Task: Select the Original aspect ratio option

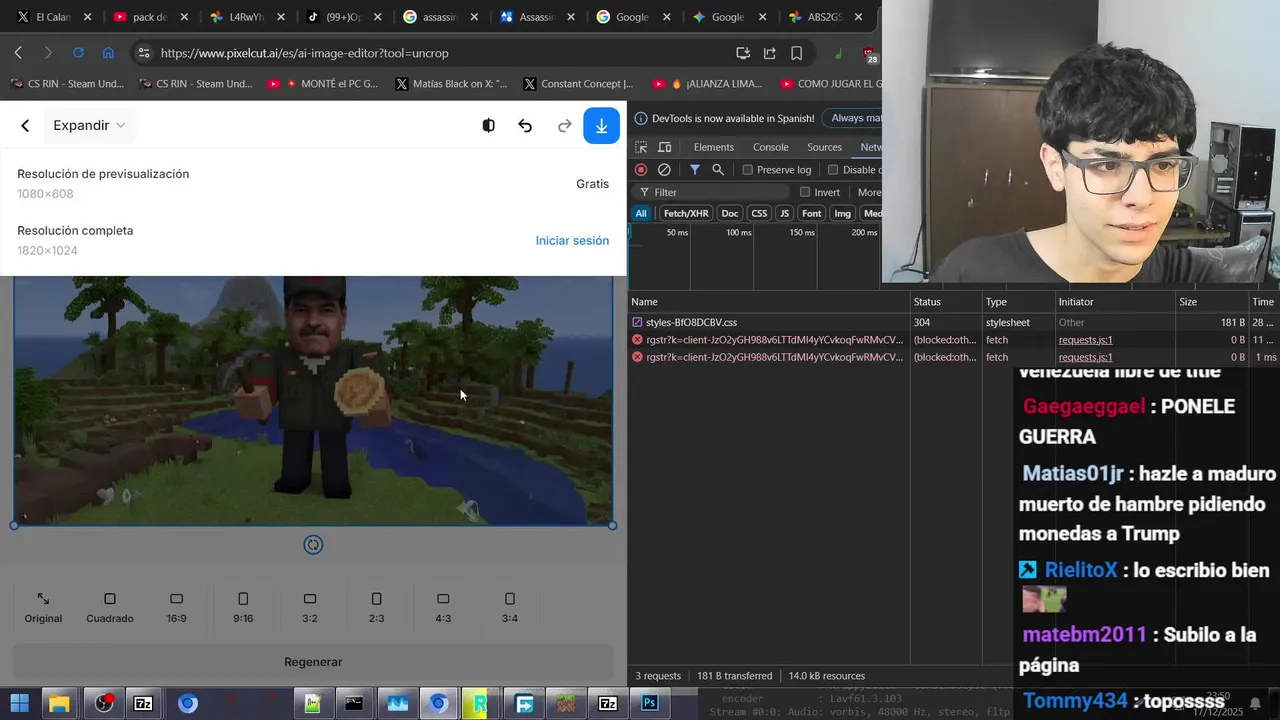Action: 43,608
